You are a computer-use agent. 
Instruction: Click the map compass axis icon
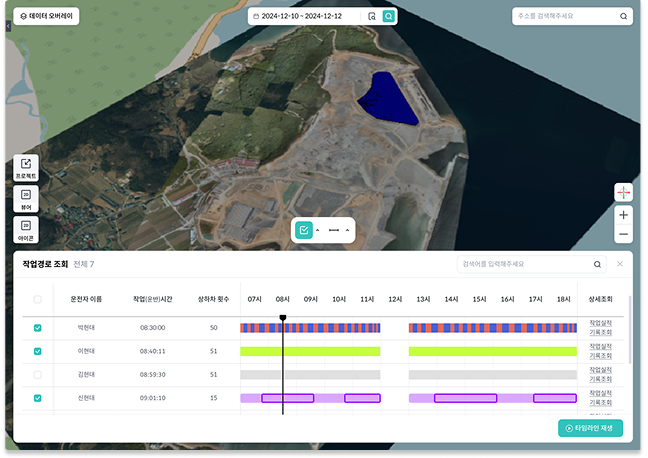coord(623,192)
